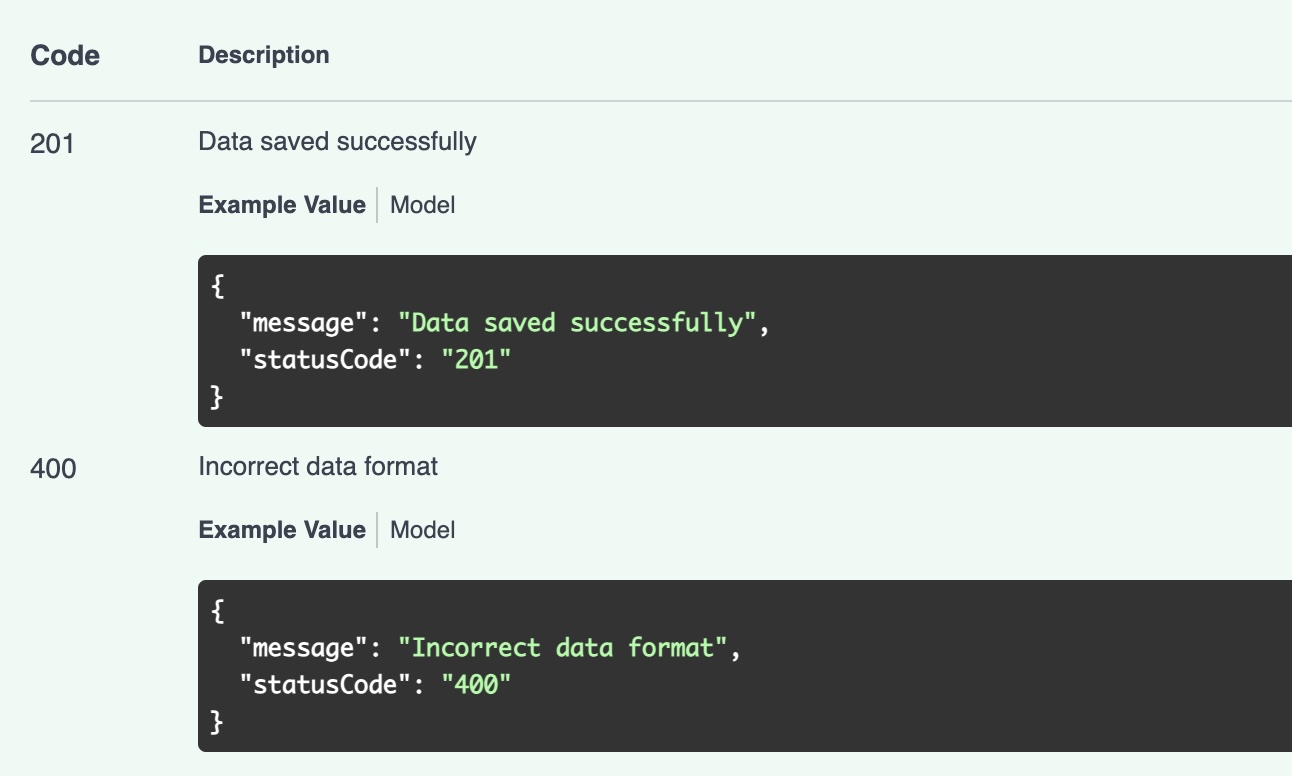
Task: Click the Description column header
Action: point(264,55)
